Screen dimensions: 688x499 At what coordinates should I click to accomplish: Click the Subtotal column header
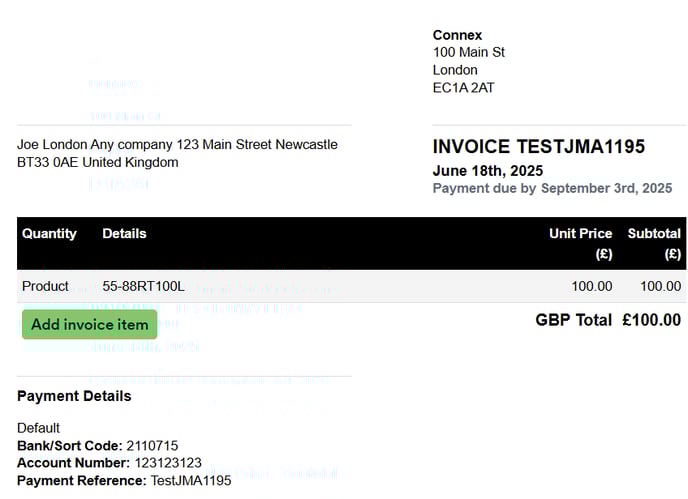click(654, 244)
